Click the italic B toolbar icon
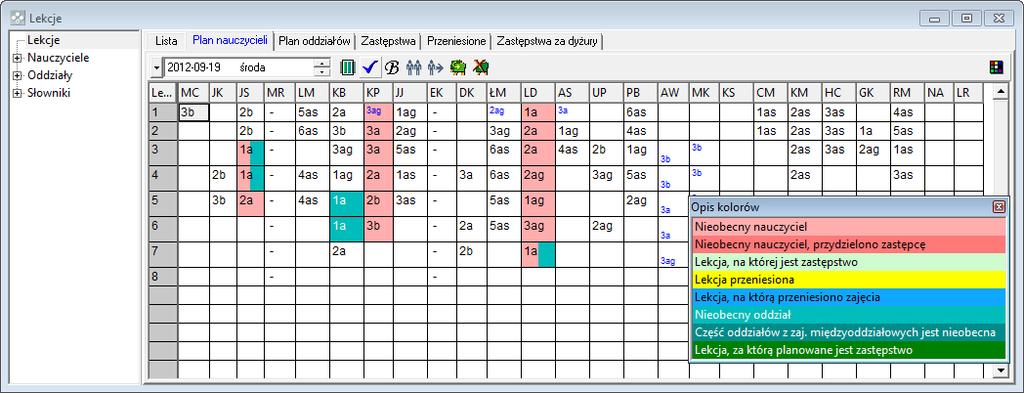This screenshot has width=1024, height=393. (392, 67)
